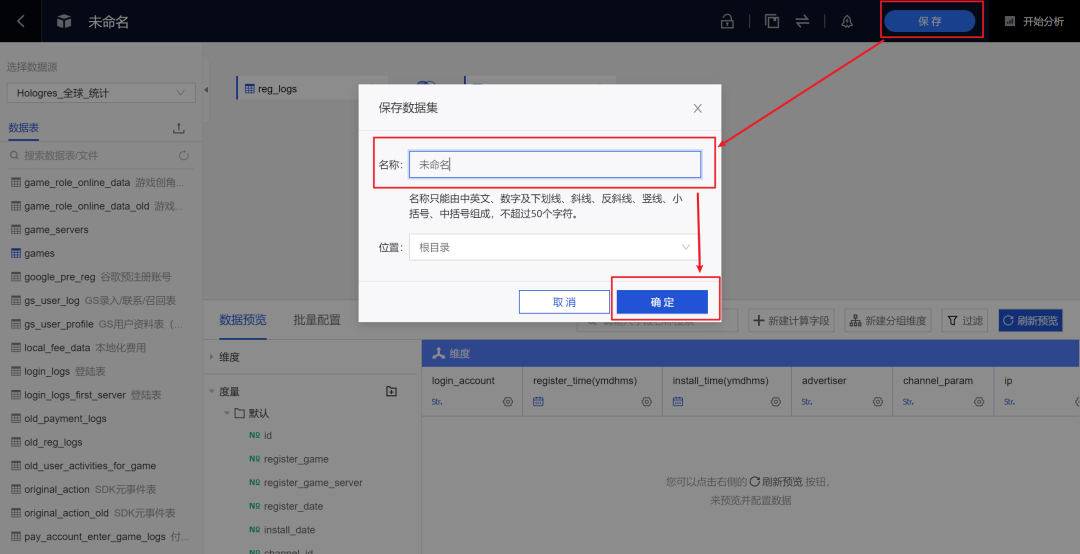1080x554 pixels.
Task: Click the upload file icon next to 数据表
Action: [178, 128]
